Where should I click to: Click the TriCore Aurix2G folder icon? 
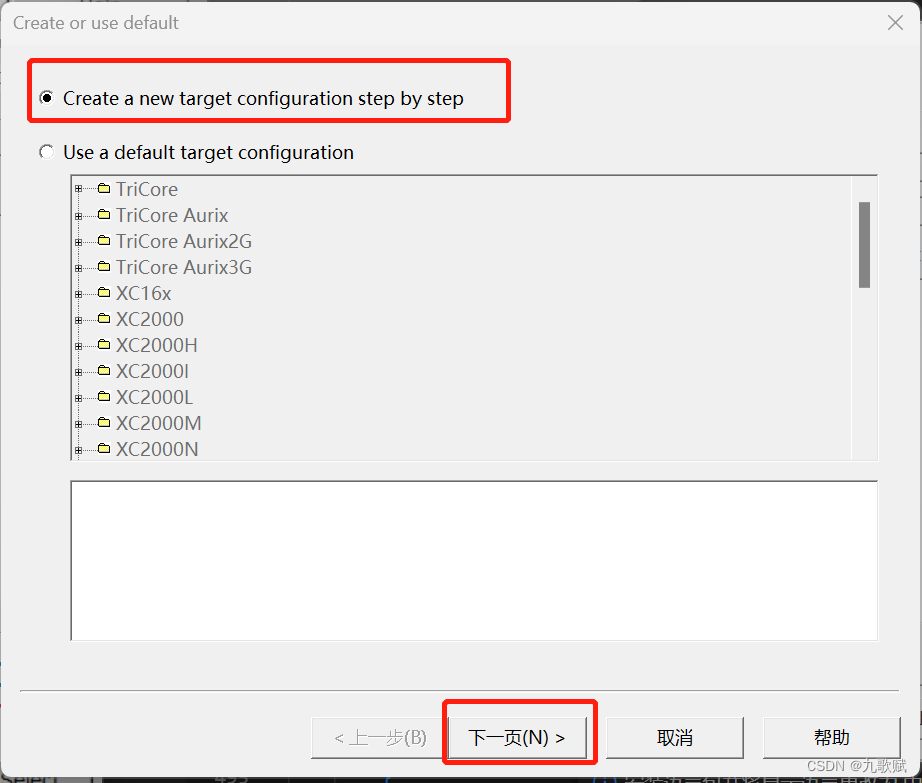pos(103,241)
